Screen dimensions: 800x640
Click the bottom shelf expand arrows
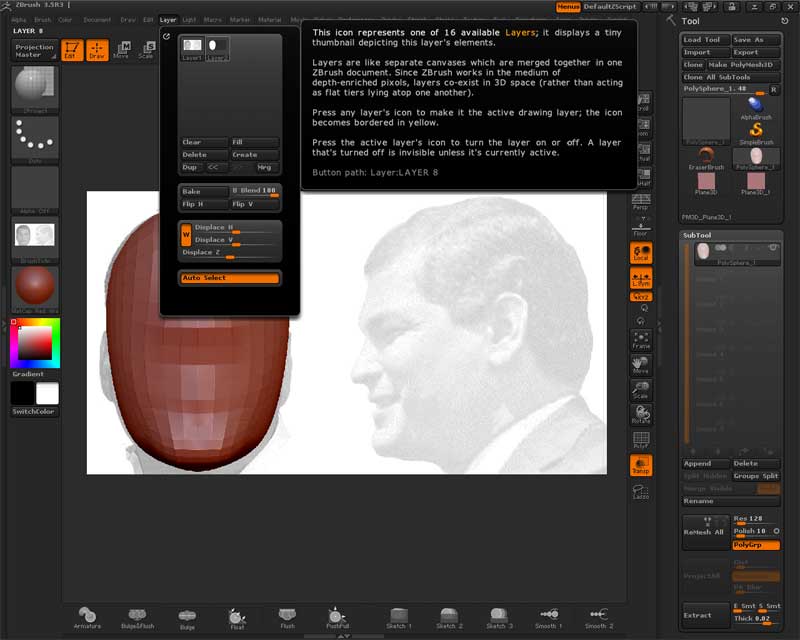coord(344,636)
